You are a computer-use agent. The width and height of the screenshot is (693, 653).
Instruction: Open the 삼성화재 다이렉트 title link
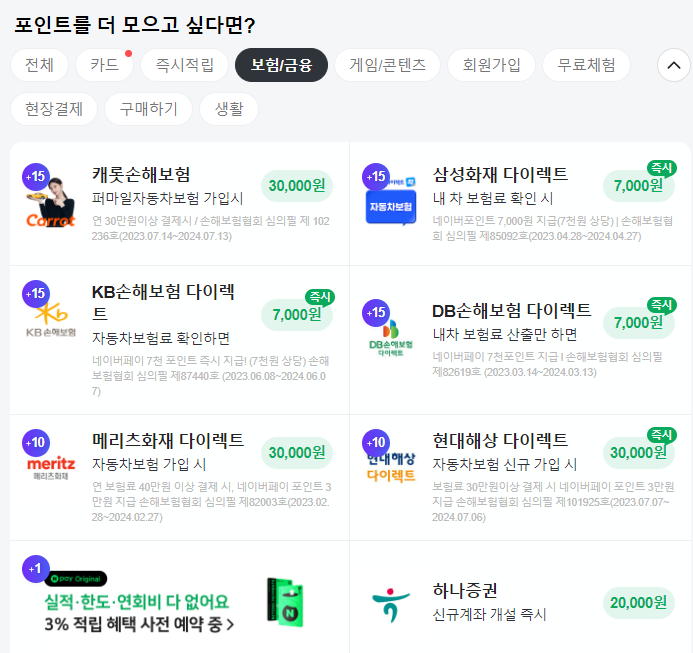click(x=500, y=175)
